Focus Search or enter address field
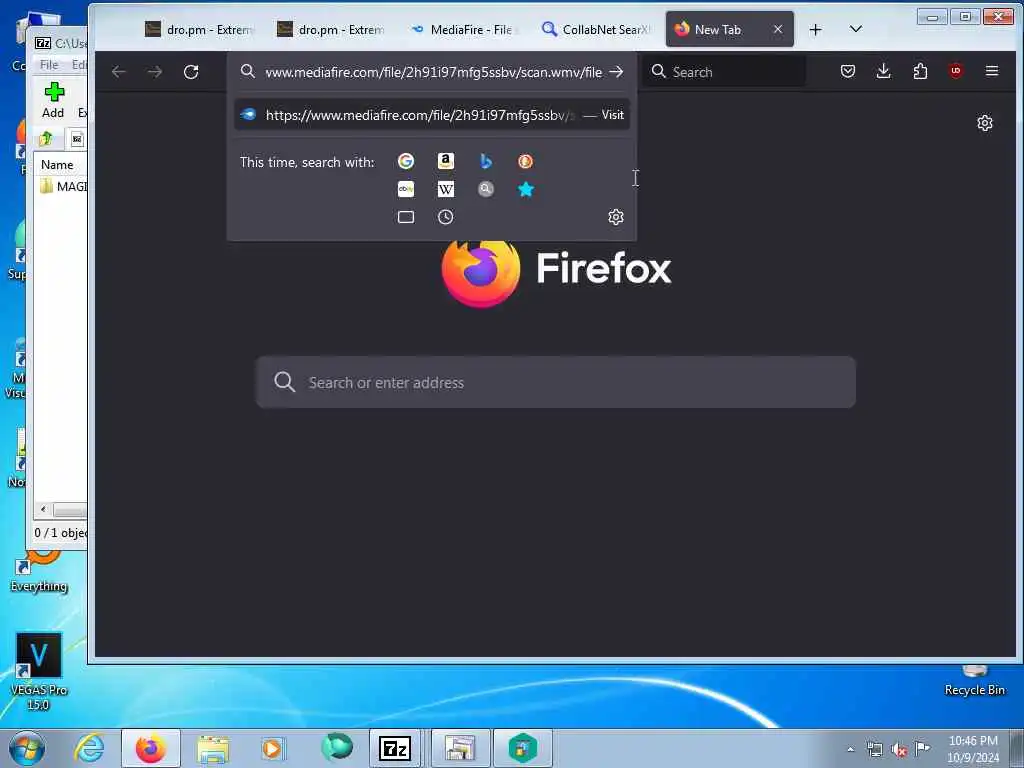This screenshot has width=1024, height=768. pyautogui.click(x=556, y=382)
